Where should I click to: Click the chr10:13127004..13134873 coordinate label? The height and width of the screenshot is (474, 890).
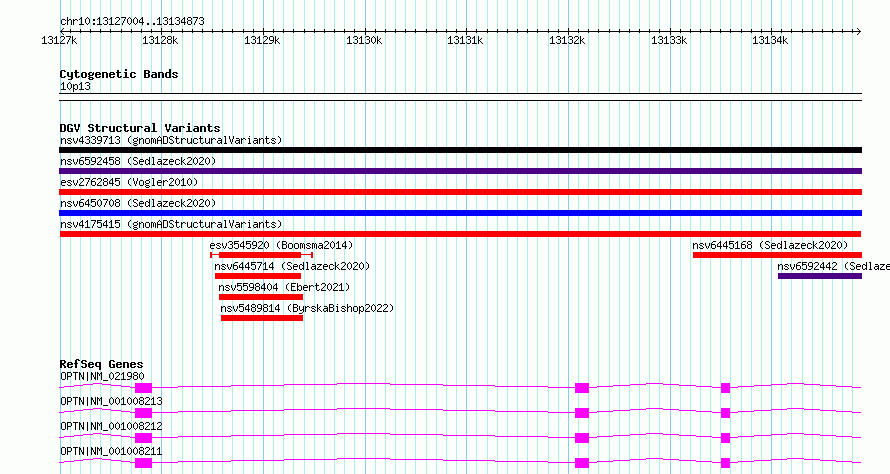[132, 22]
